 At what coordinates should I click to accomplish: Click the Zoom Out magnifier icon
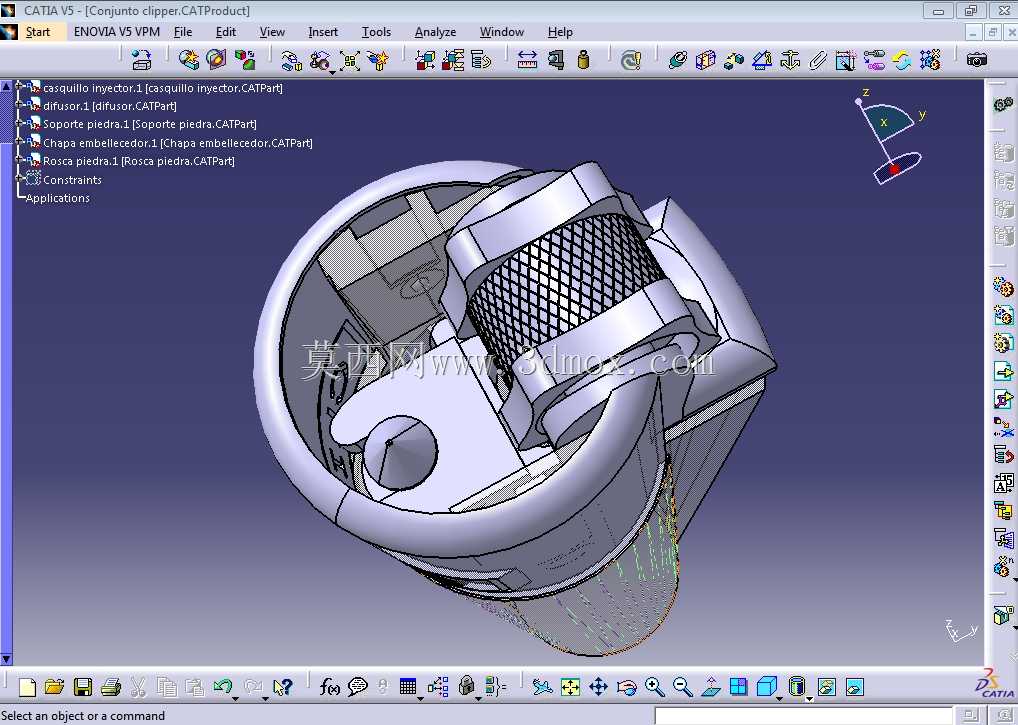coord(682,687)
